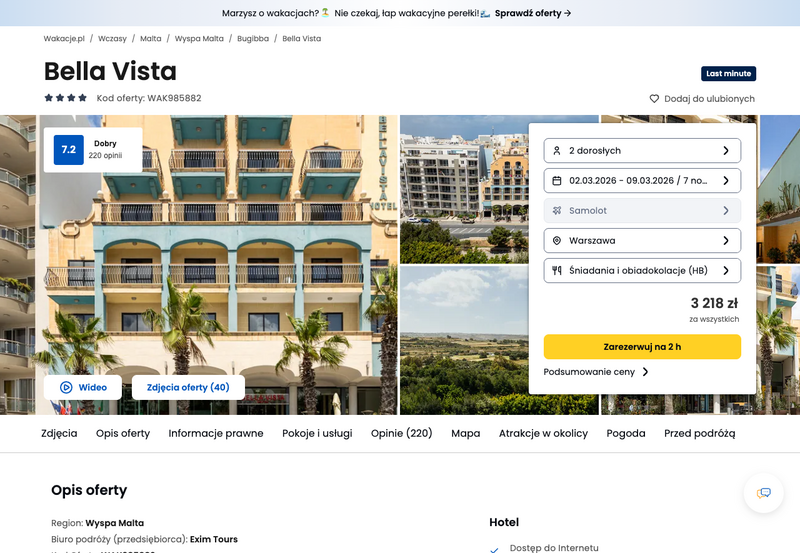Select the Mapa tab

pos(465,433)
